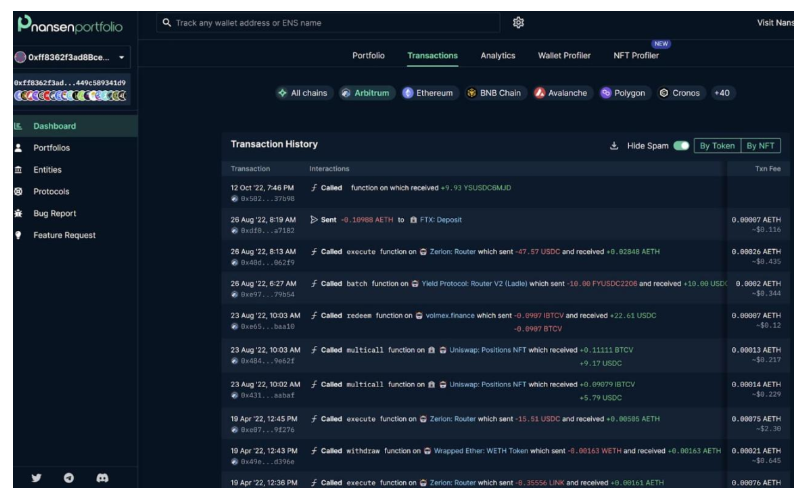The image size is (812, 491).
Task: Click the All chains icon
Action: pyautogui.click(x=282, y=93)
